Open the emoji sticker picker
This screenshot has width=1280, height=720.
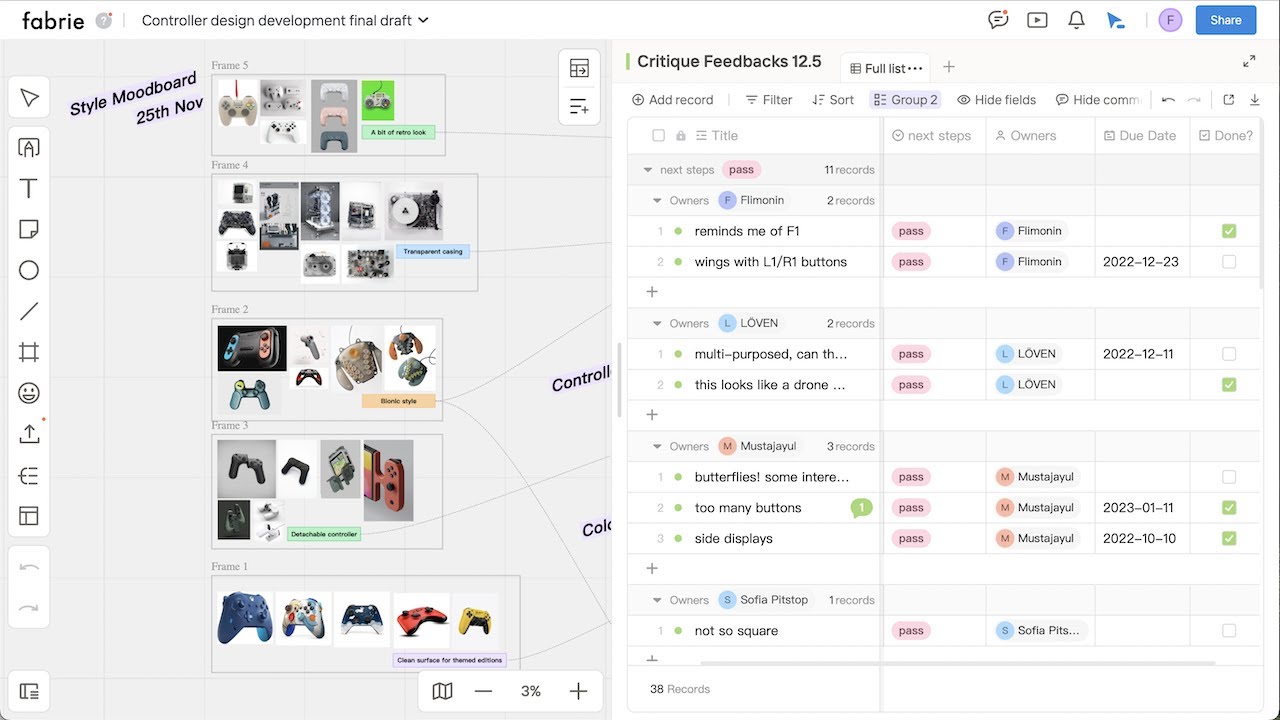tap(29, 393)
